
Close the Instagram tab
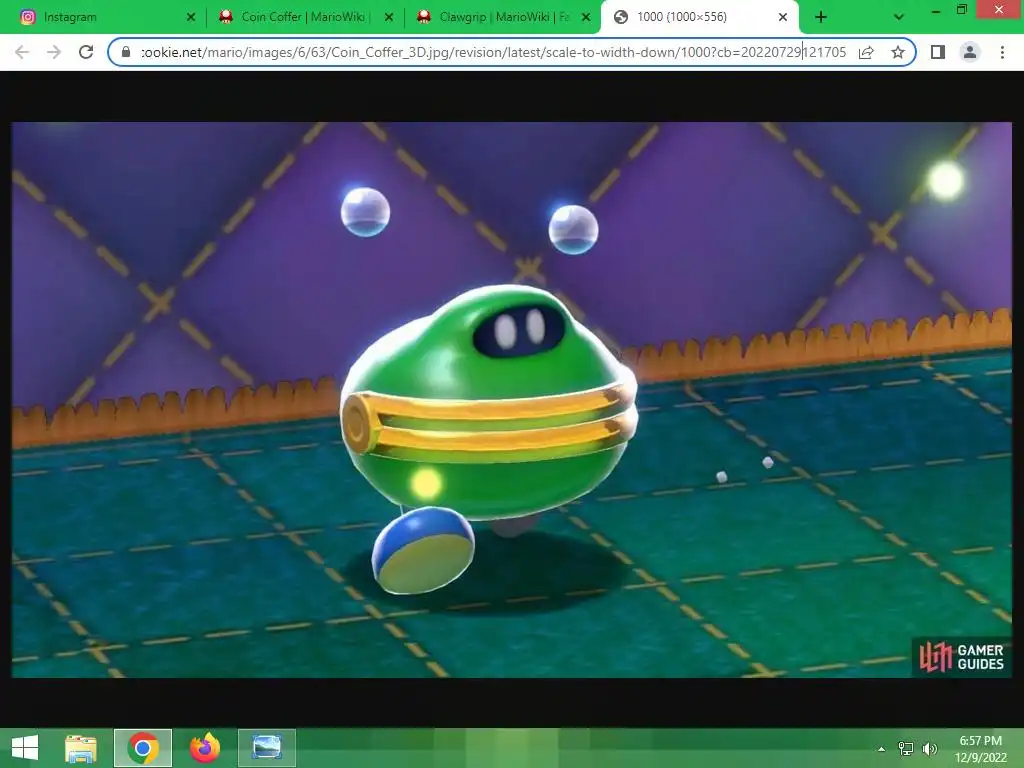coord(191,18)
